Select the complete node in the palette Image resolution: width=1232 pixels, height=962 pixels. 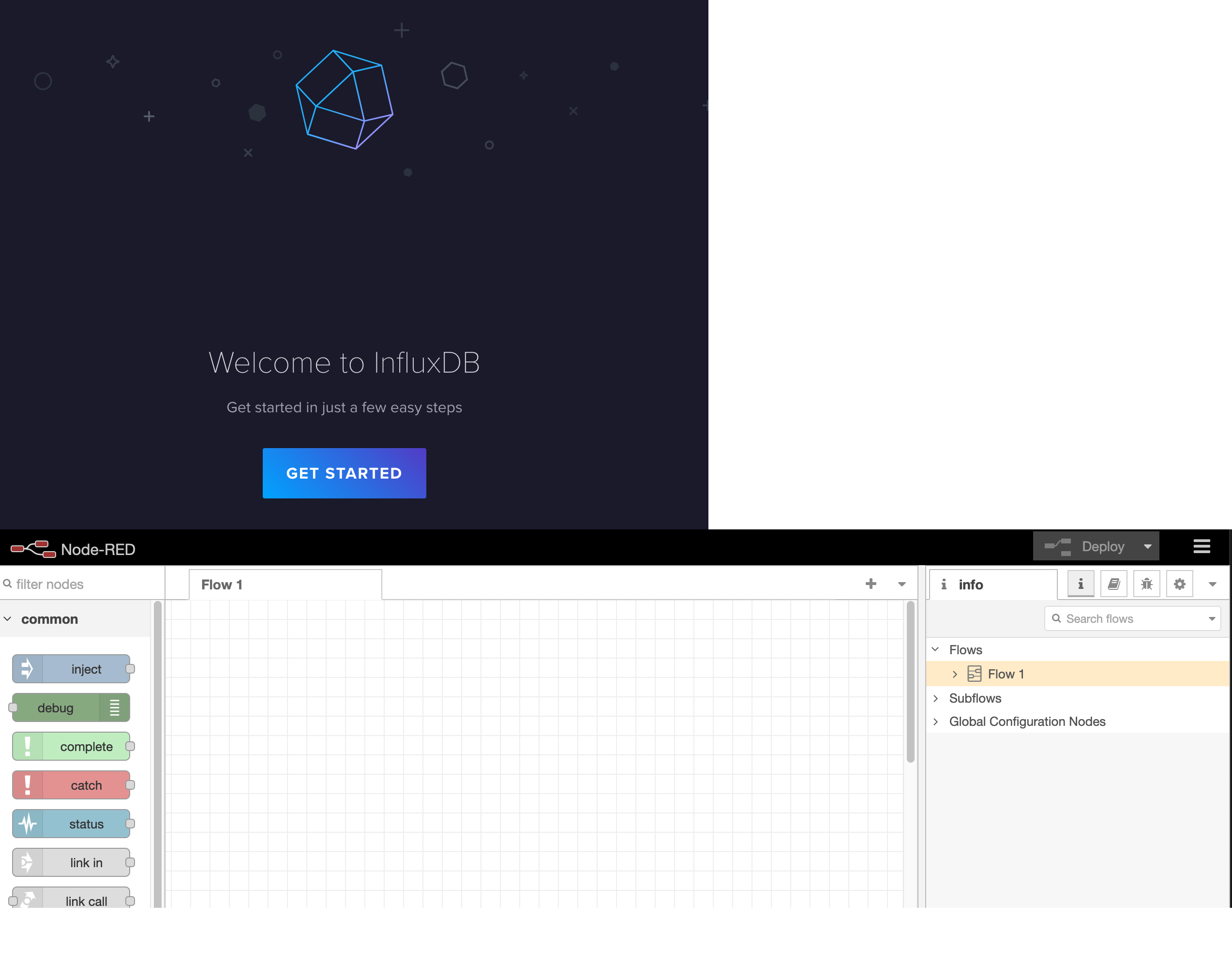[71, 747]
